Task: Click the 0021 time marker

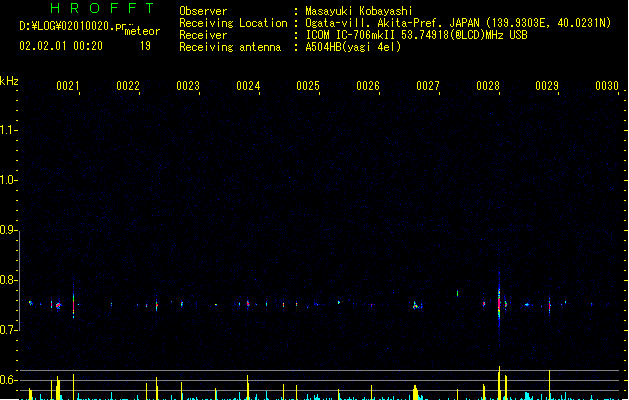Action: pos(67,86)
